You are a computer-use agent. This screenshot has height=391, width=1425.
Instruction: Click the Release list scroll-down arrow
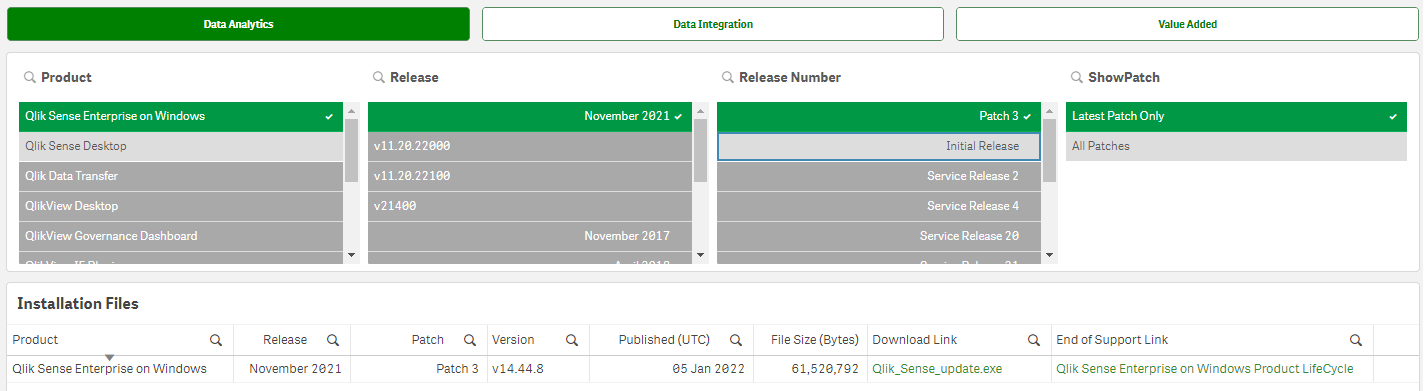pos(700,255)
